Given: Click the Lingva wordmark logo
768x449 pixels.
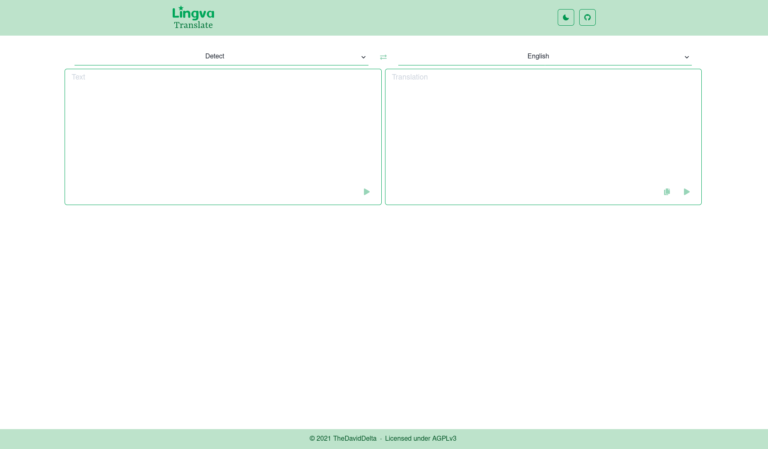Looking at the screenshot, I should point(193,13).
